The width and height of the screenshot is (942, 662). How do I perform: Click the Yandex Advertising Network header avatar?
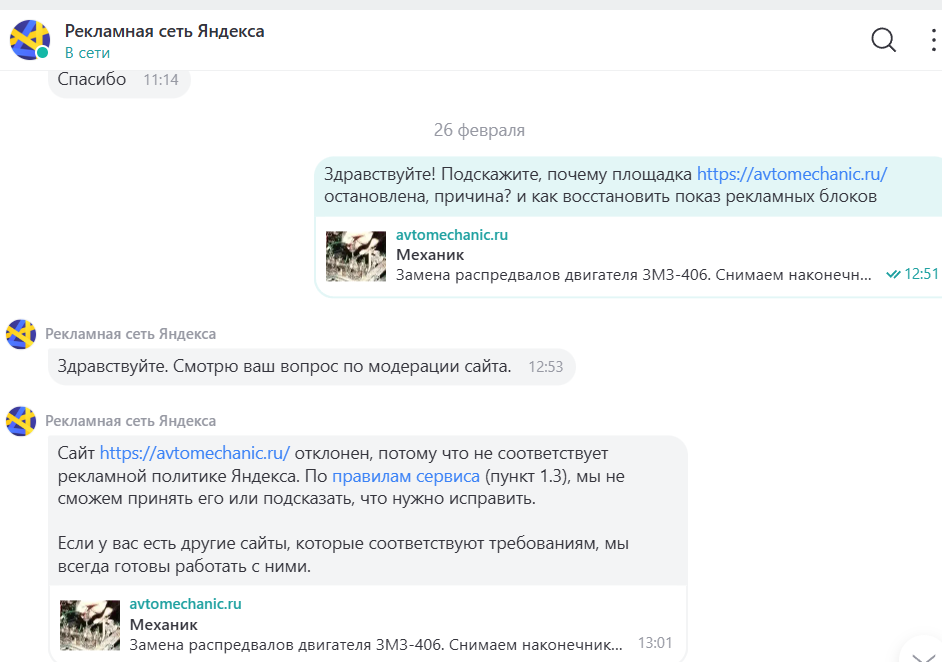pos(29,40)
